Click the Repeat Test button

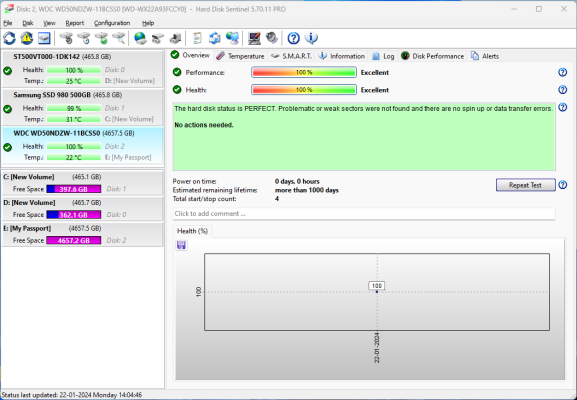(x=525, y=185)
